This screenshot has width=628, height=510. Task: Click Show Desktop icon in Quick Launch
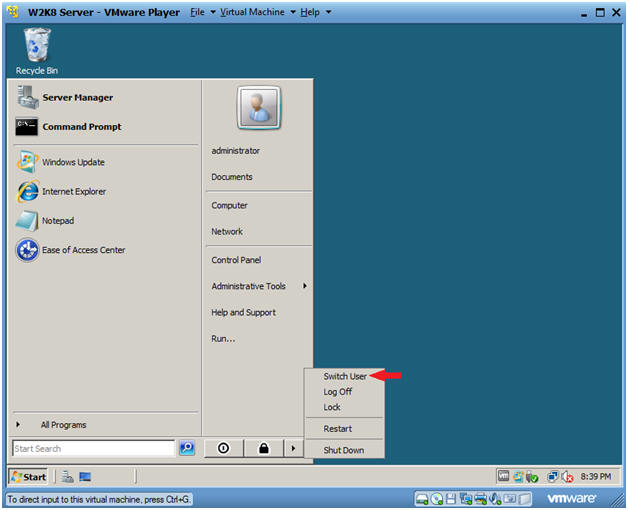(85, 477)
